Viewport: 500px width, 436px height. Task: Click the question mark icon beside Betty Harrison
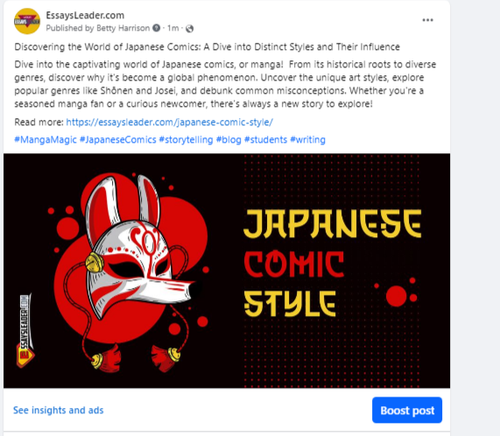[x=156, y=28]
